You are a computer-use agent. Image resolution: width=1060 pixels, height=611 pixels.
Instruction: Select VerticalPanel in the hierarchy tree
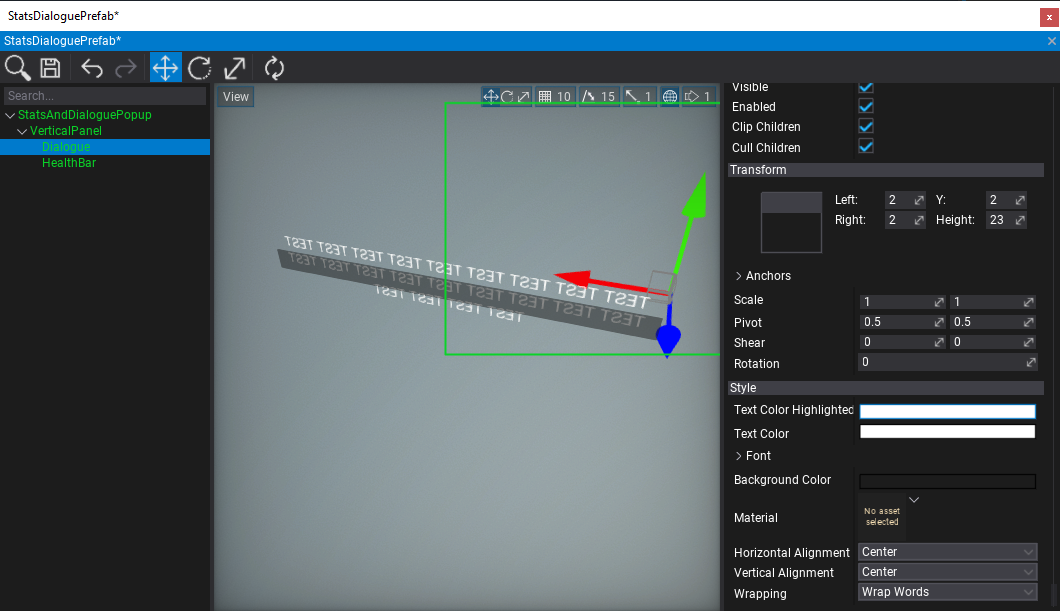(x=66, y=131)
